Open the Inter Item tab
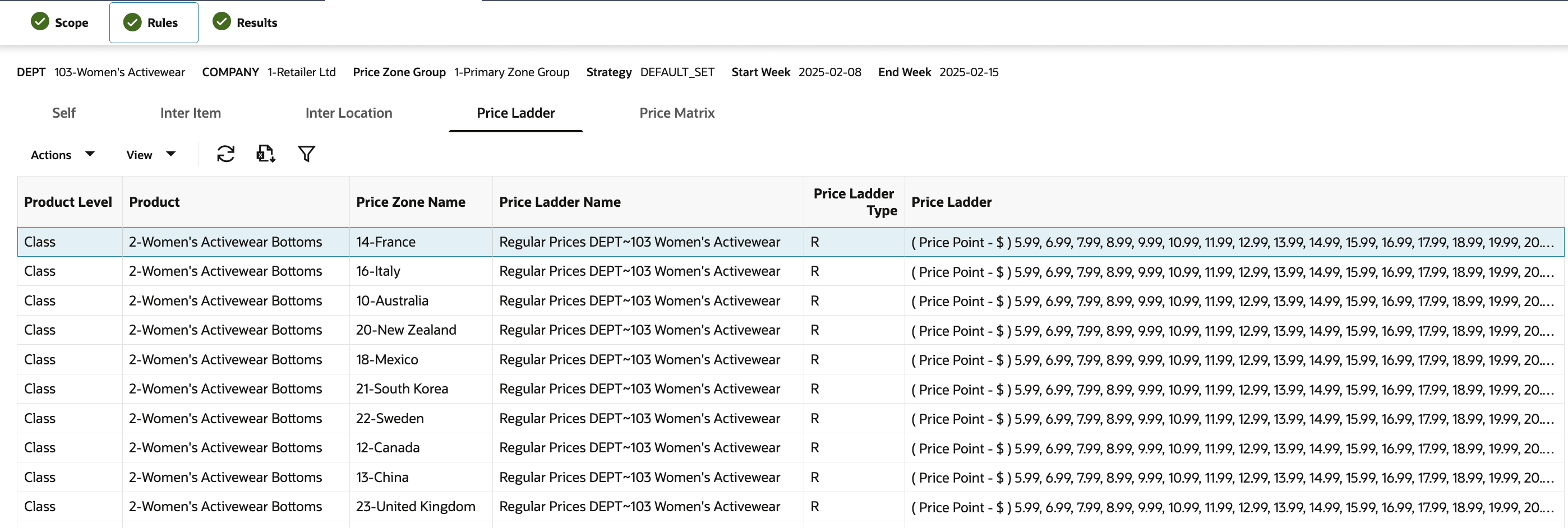The width and height of the screenshot is (1568, 528). tap(191, 113)
